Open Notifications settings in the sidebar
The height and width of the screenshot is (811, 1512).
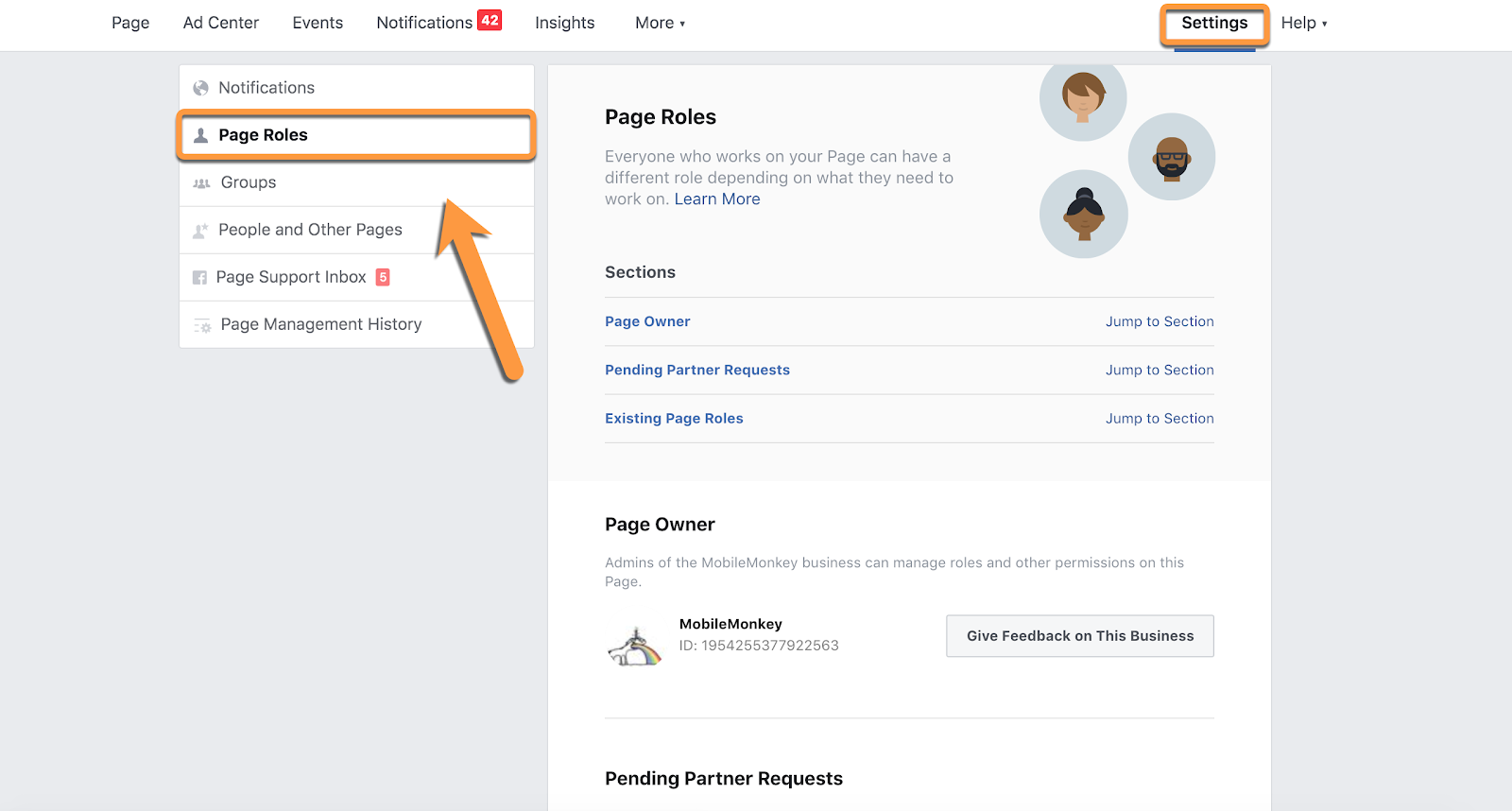pyautogui.click(x=356, y=88)
